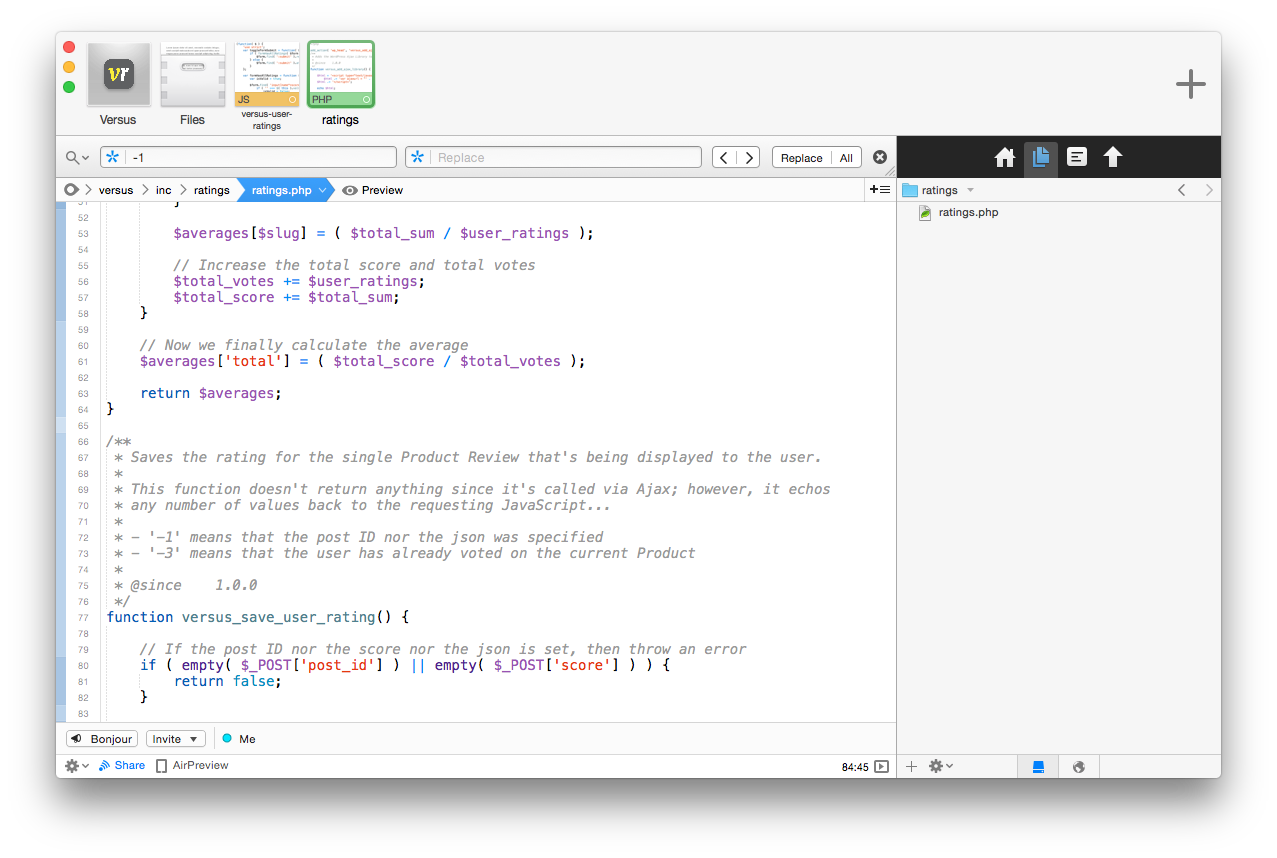1277x858 pixels.
Task: Click the 84:45 cursor position indicator
Action: pos(855,767)
